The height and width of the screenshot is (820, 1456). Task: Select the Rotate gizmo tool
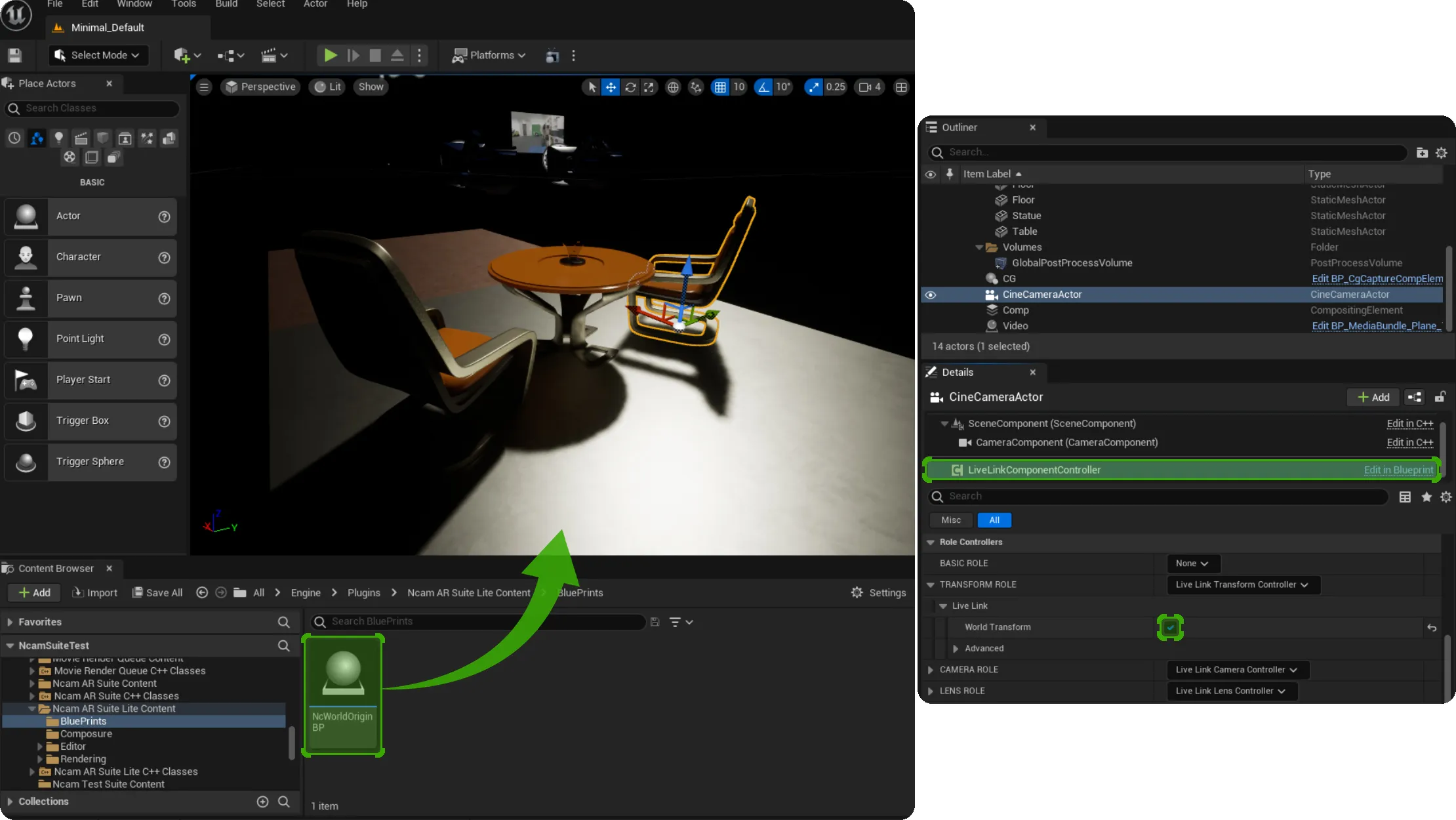coord(630,87)
